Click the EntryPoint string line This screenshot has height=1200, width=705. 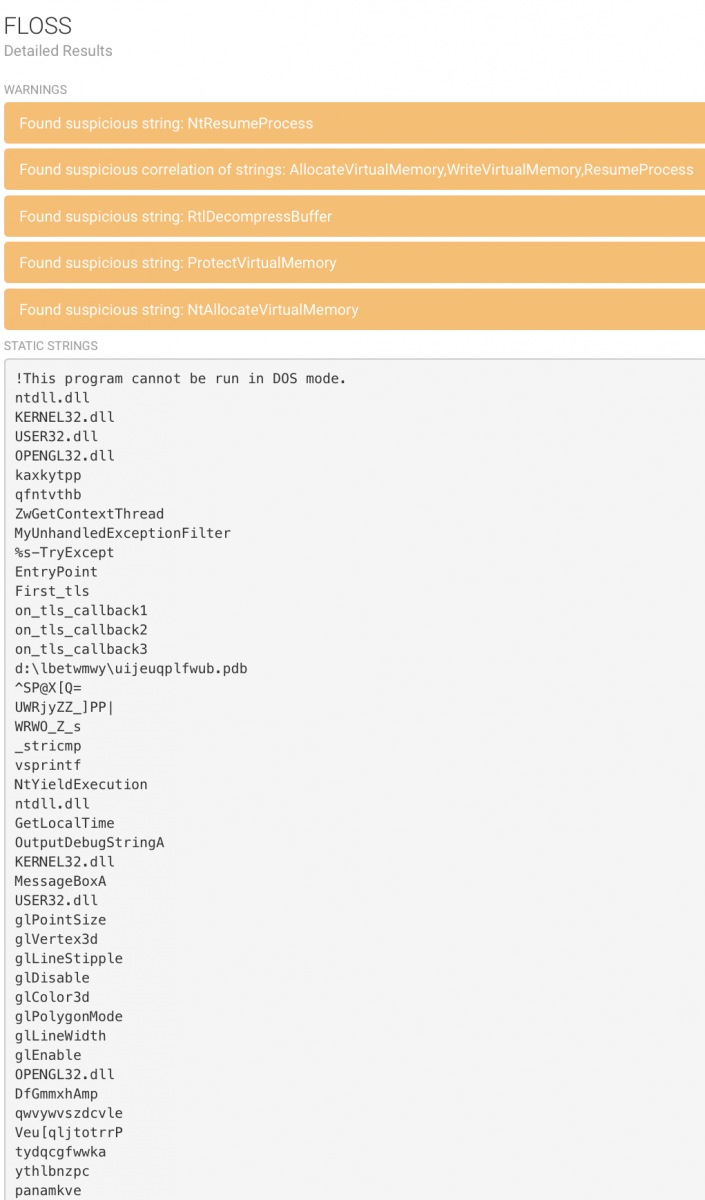[56, 572]
